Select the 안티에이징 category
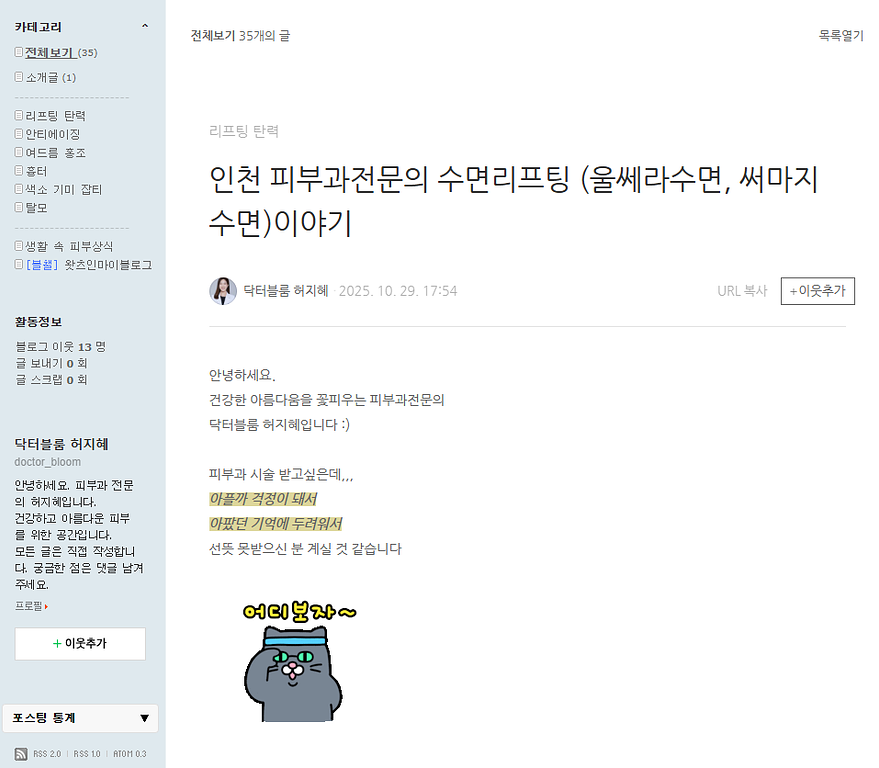Image resolution: width=879 pixels, height=768 pixels. 53,135
